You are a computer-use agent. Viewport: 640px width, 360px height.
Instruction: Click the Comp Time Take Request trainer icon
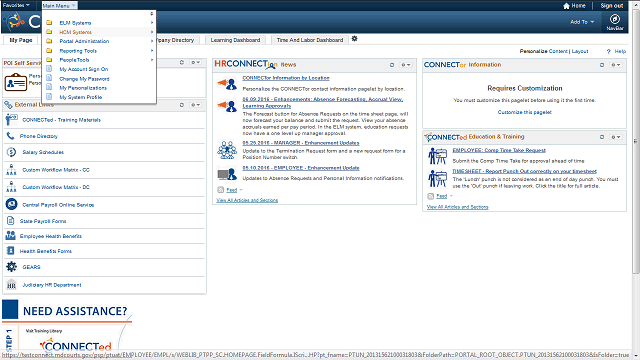(437, 156)
